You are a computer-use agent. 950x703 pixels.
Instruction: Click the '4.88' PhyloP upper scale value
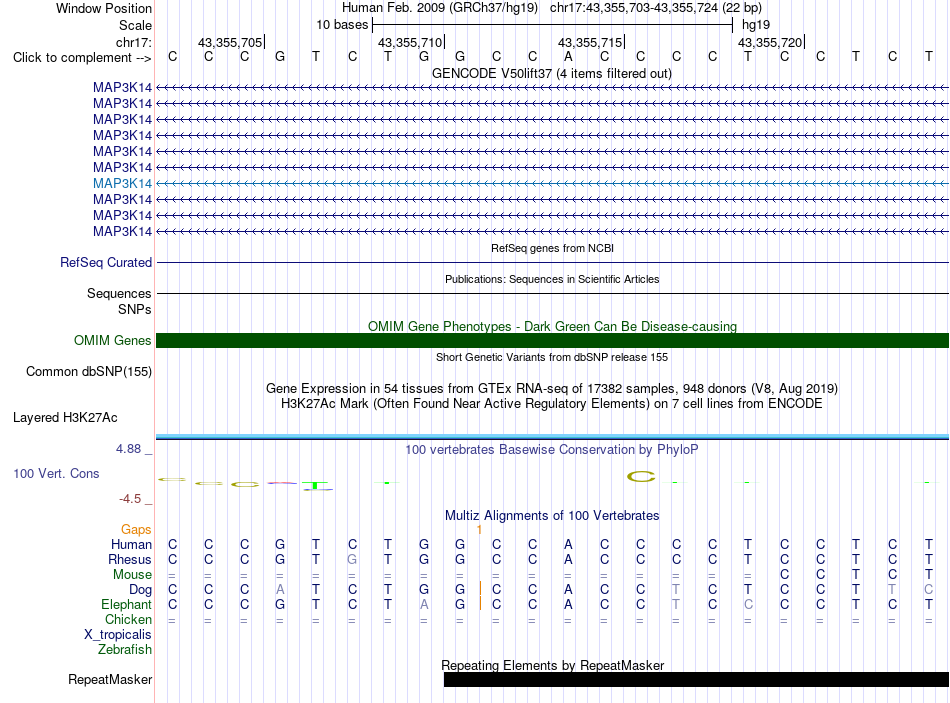[x=128, y=449]
